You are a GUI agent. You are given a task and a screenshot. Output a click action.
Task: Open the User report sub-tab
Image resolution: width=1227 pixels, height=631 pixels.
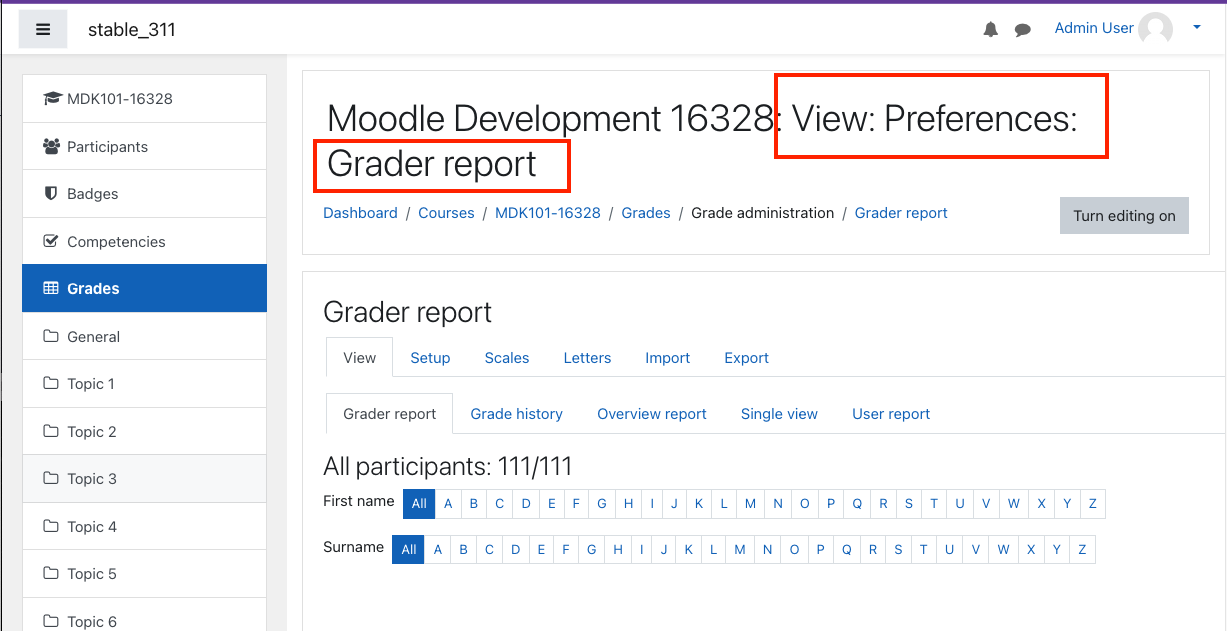pos(891,414)
